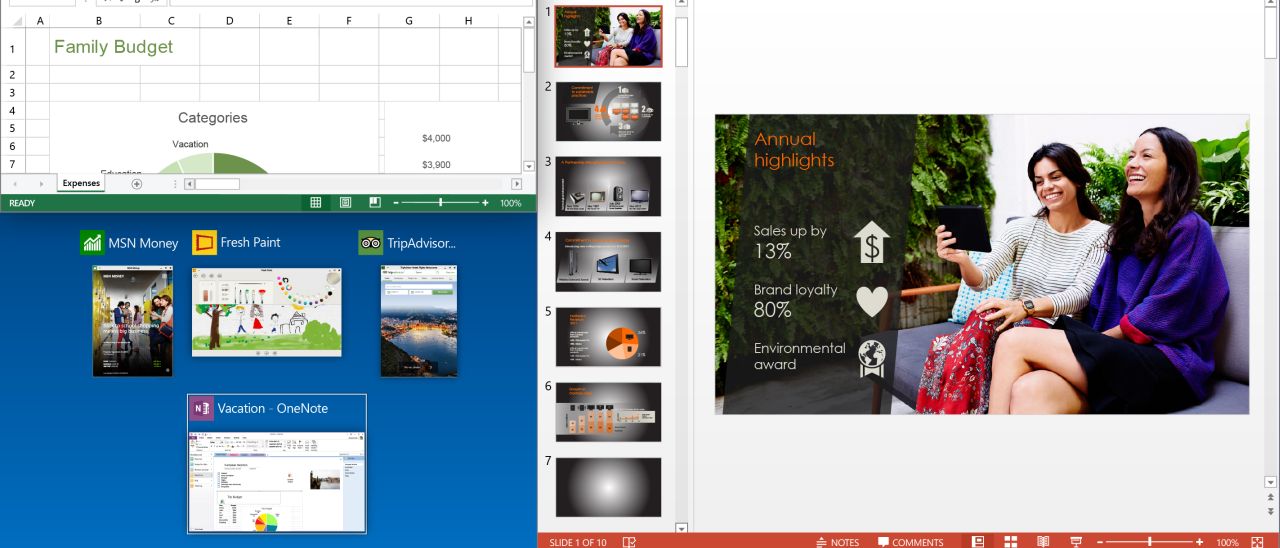Adjust the PowerPoint zoom slider handle
1280x548 pixels.
point(1150,542)
